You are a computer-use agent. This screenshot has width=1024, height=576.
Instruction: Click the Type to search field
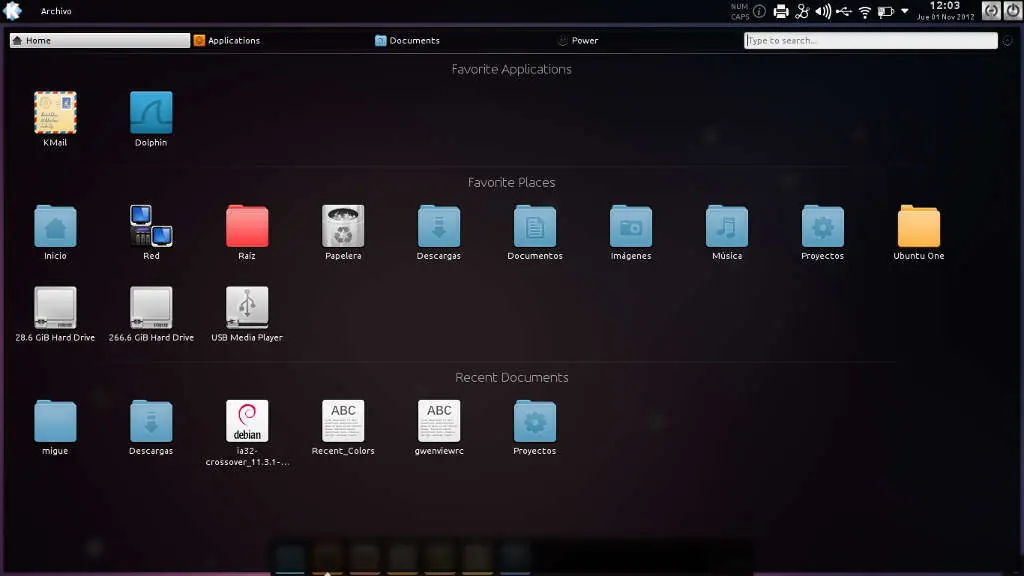click(x=871, y=40)
